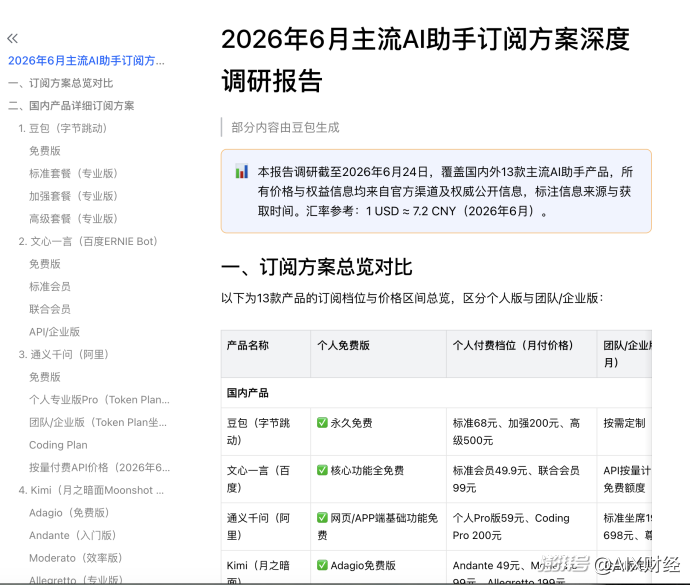The image size is (690, 585).
Task: Open outline title 2026年6月主流AI助手订阅方…
Action: point(86,61)
